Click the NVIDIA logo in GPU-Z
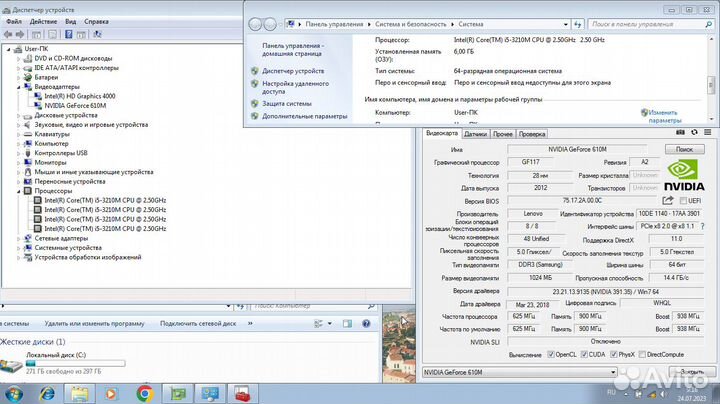The height and width of the screenshot is (404, 720). 684,175
